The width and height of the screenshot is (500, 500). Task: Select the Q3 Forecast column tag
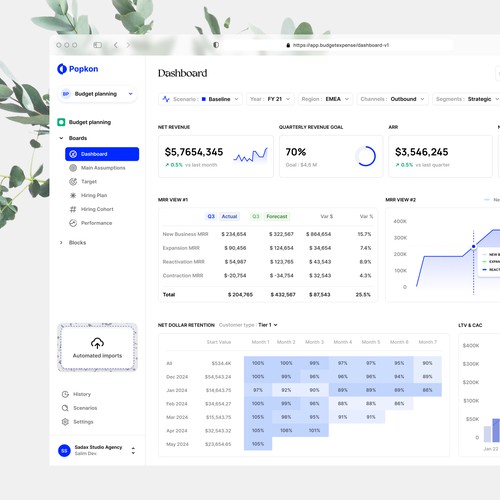coord(270,216)
